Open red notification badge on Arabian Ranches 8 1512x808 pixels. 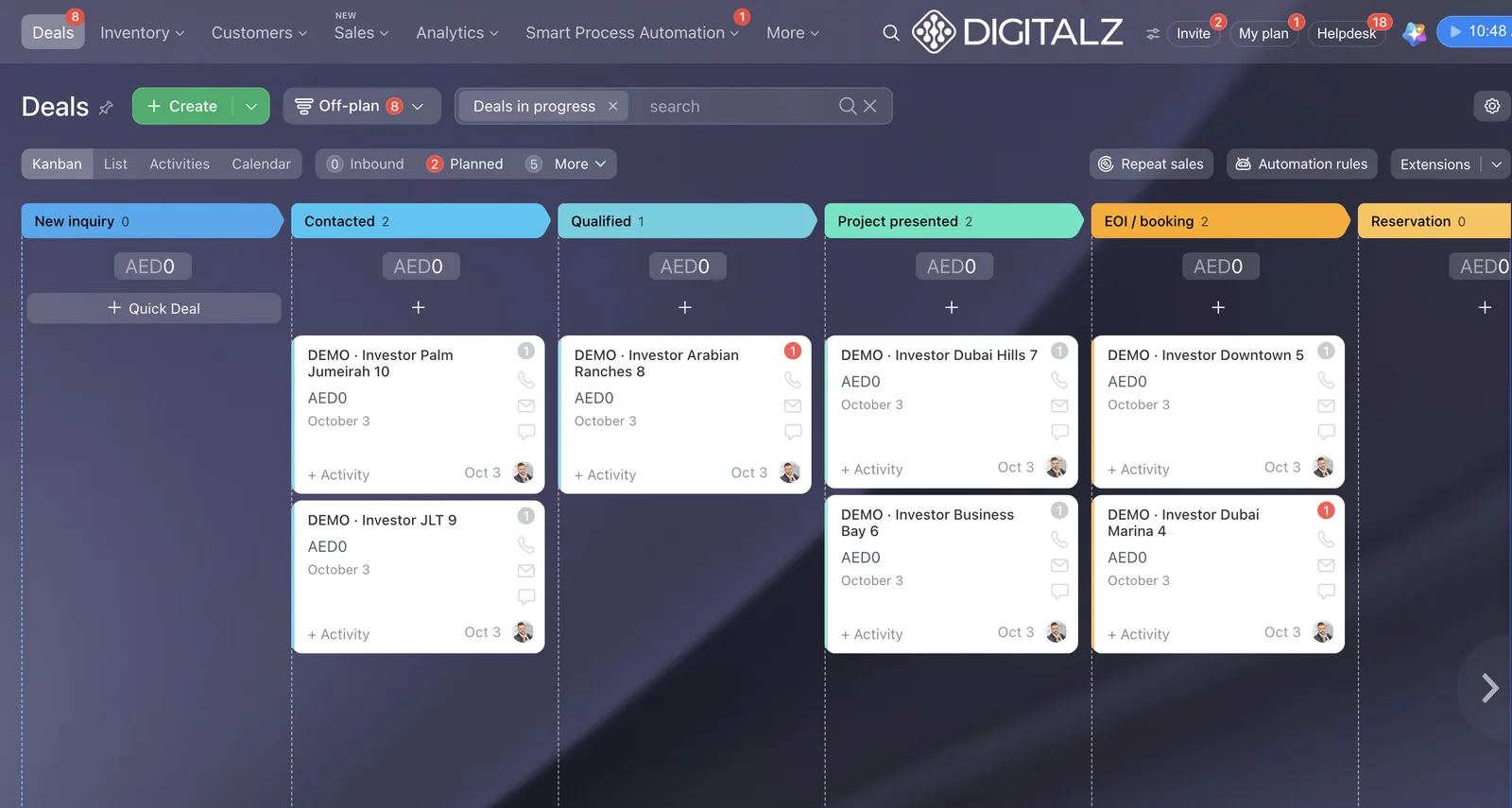tap(793, 351)
